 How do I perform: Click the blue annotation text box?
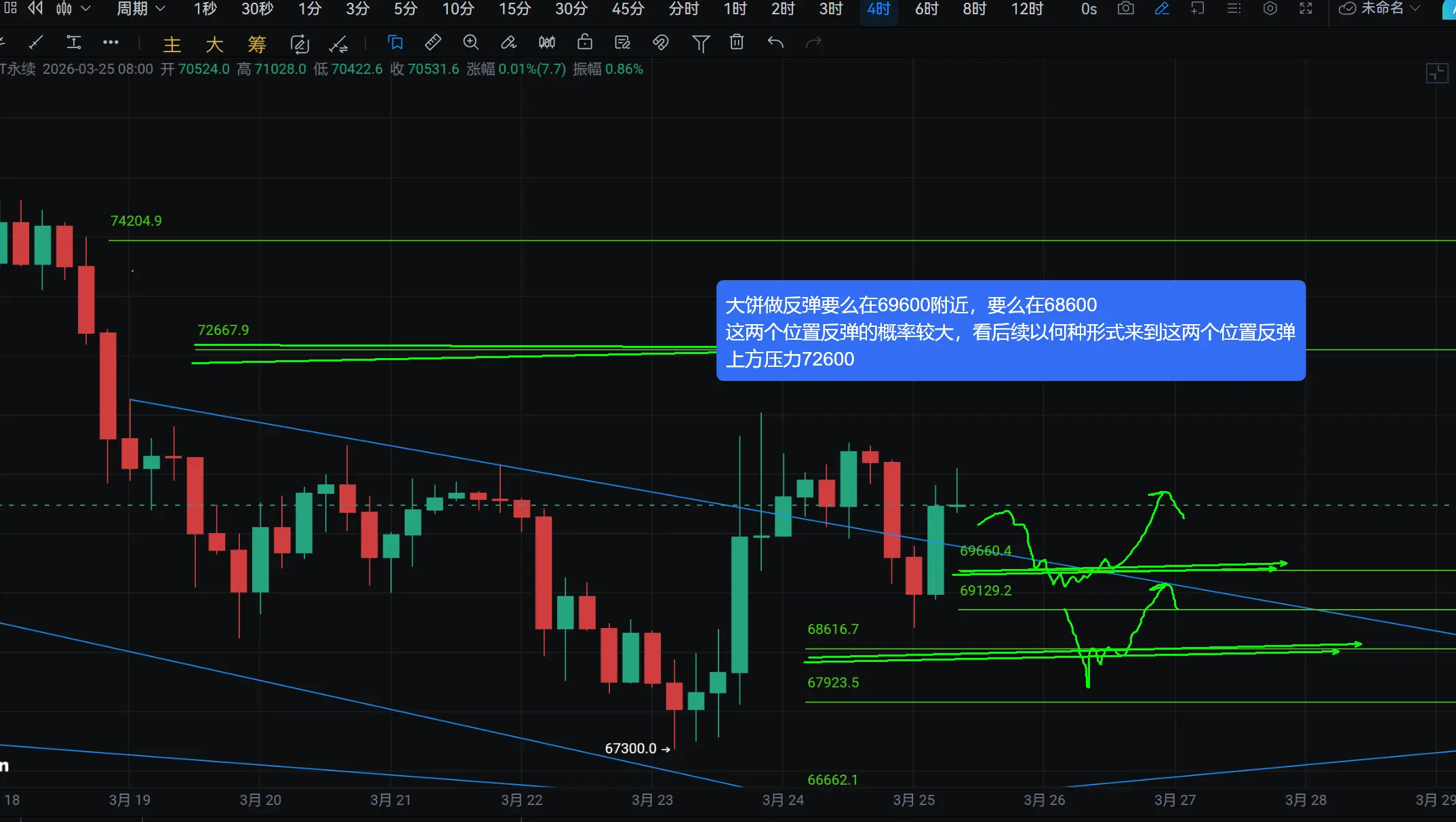click(x=1010, y=331)
